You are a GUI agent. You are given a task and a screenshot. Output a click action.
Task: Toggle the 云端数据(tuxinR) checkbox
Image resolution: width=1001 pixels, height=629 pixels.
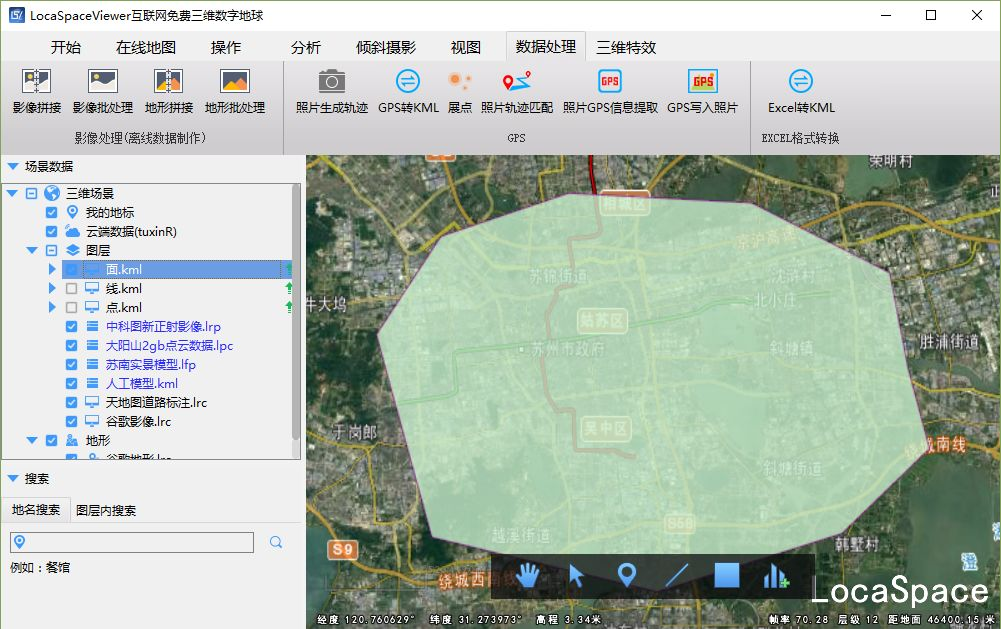(x=52, y=231)
